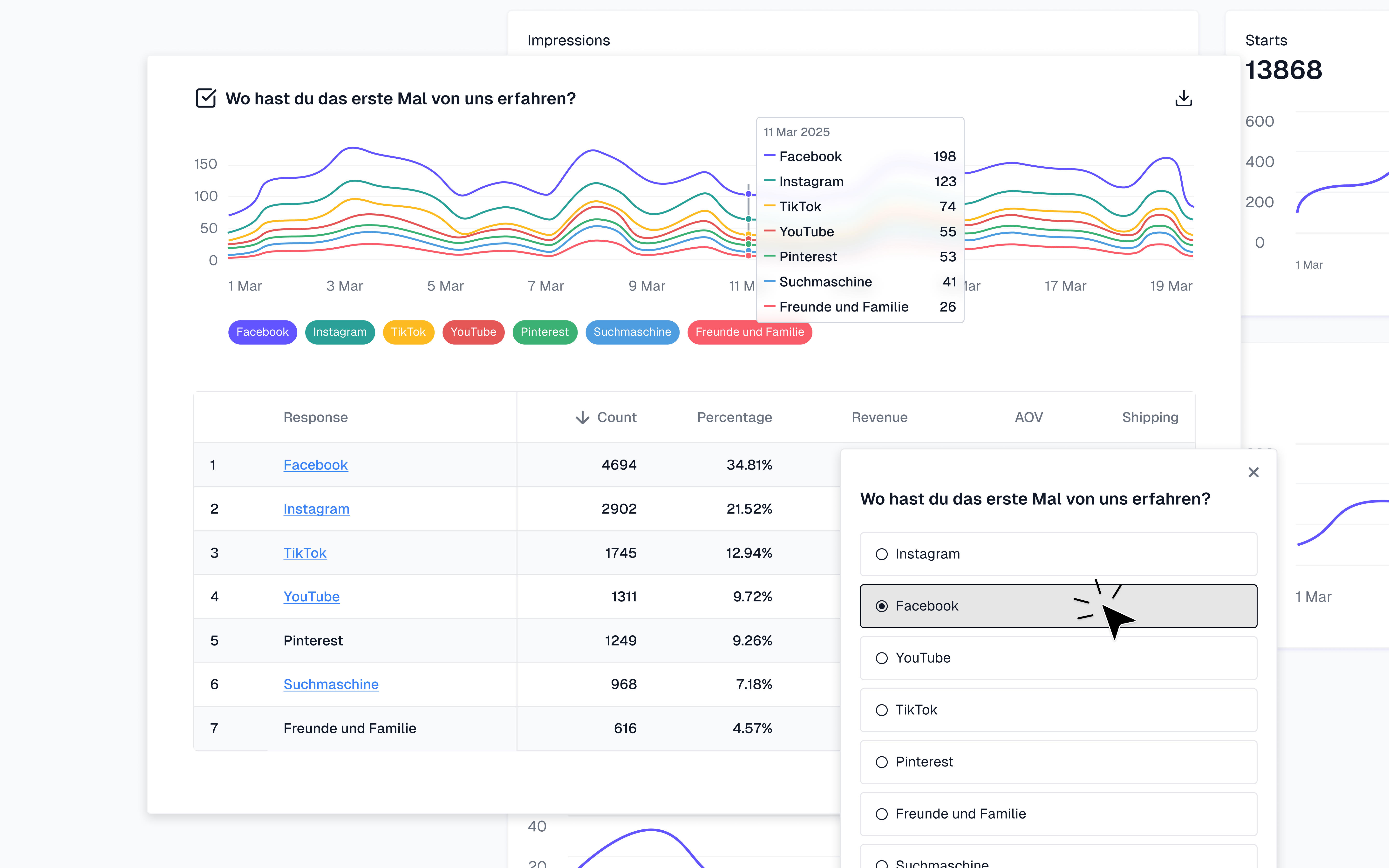Click TikTok count 1745
Image resolution: width=1389 pixels, height=868 pixels.
pos(620,553)
